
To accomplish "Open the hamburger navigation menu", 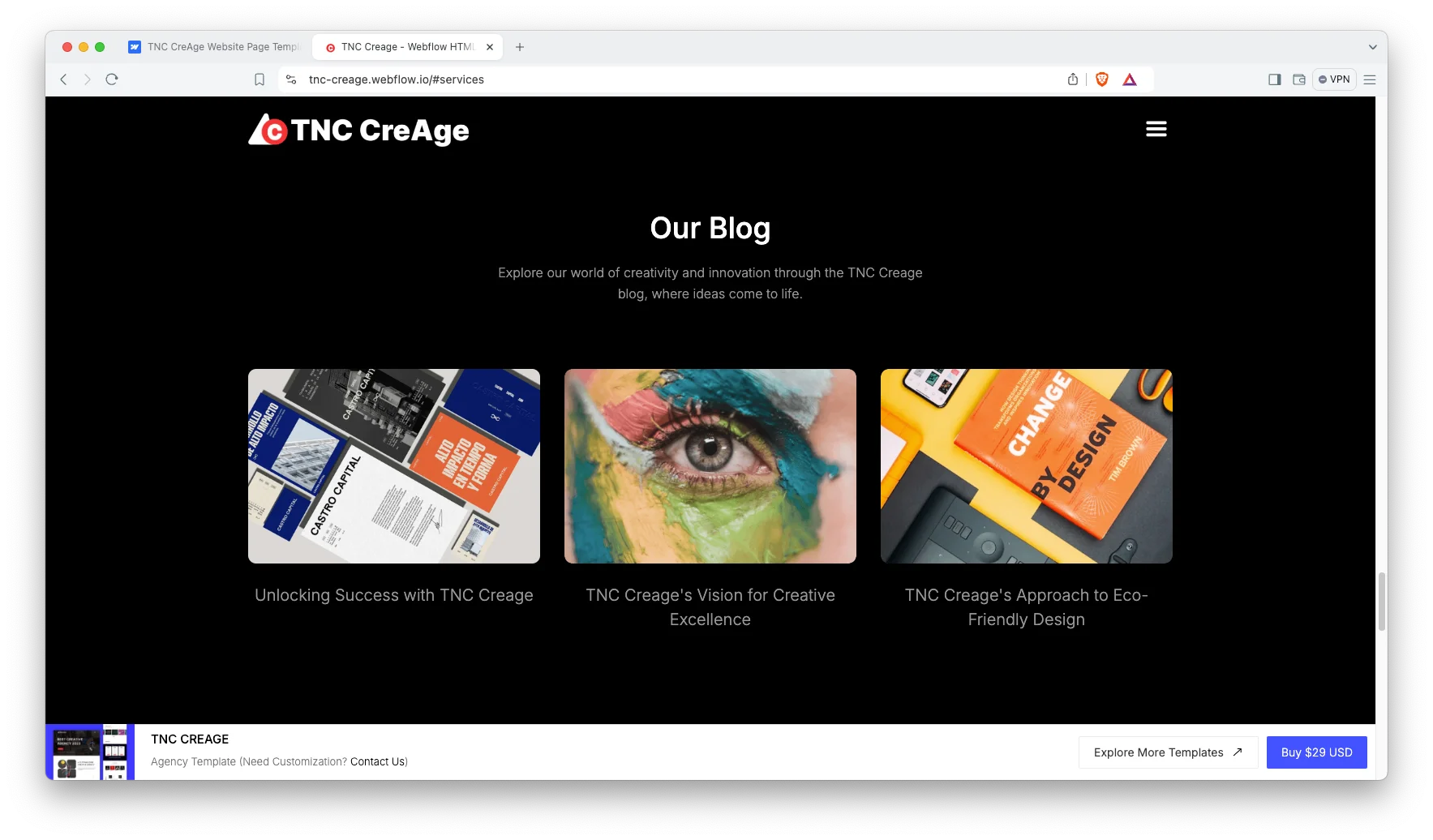I will point(1156,129).
